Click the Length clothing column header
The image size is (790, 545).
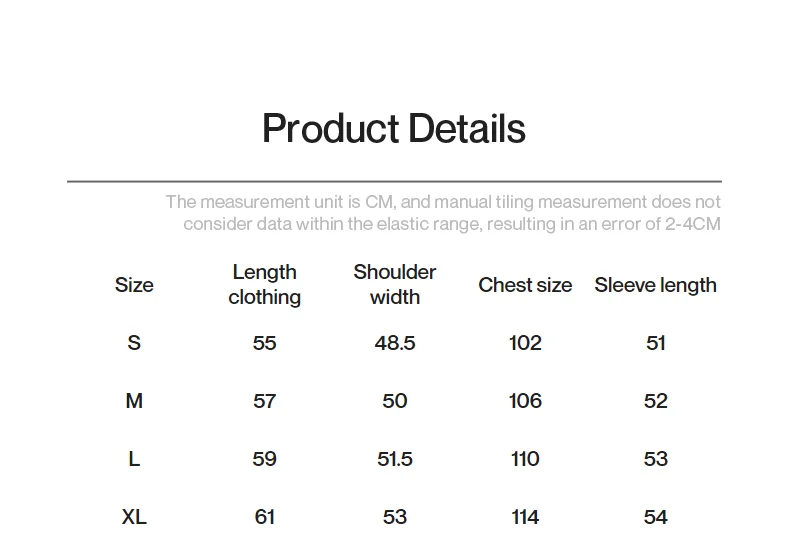264,285
